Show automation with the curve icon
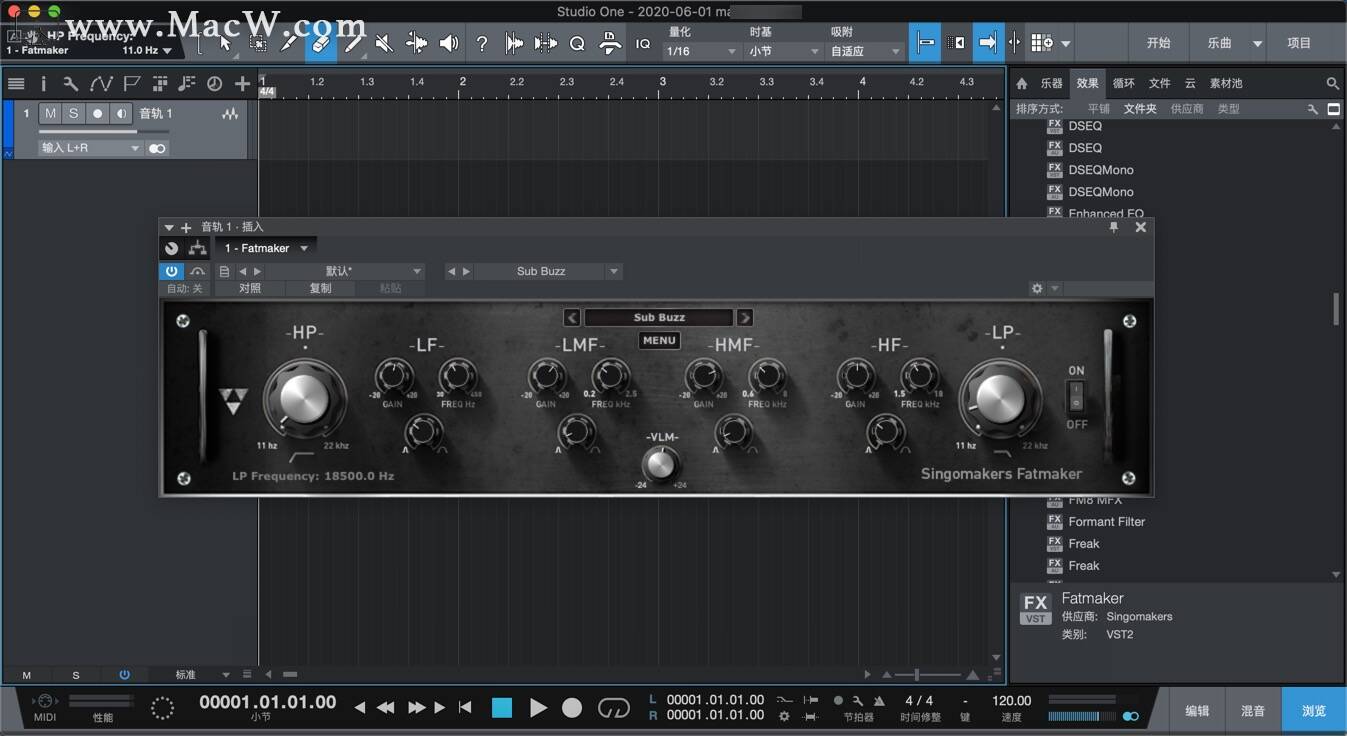The width and height of the screenshot is (1347, 736). [x=101, y=84]
